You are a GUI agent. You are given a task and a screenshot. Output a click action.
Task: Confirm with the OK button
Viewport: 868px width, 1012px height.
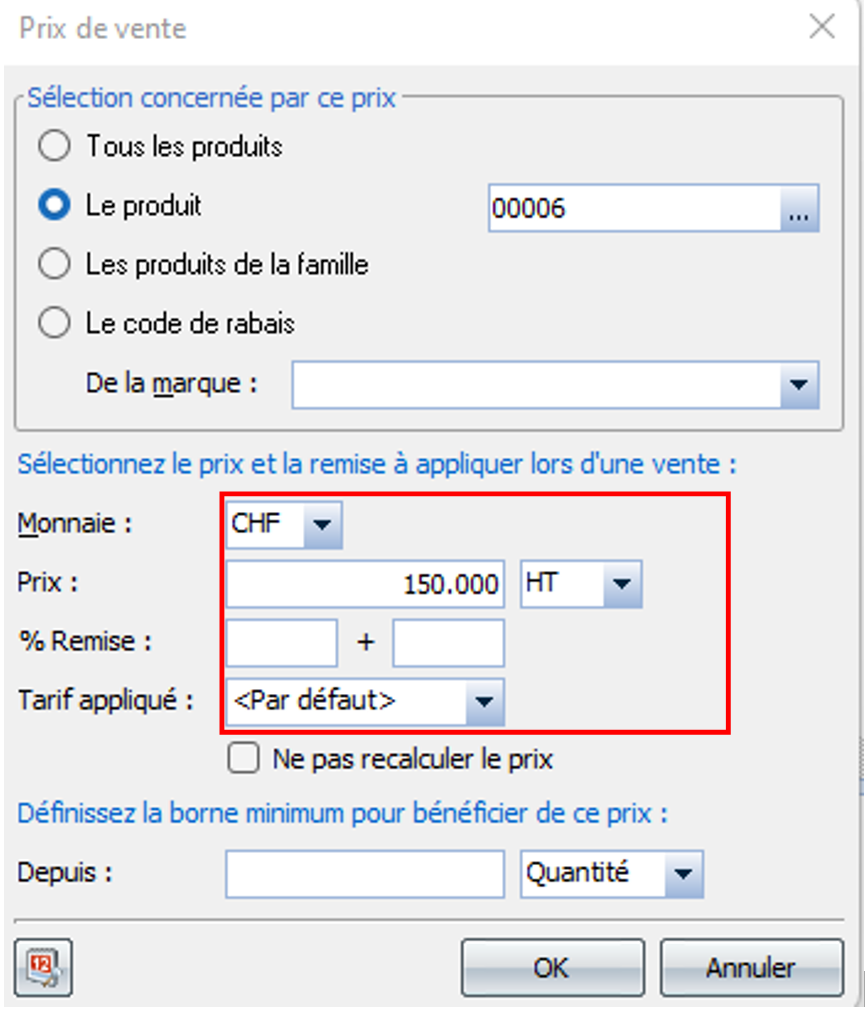point(552,967)
